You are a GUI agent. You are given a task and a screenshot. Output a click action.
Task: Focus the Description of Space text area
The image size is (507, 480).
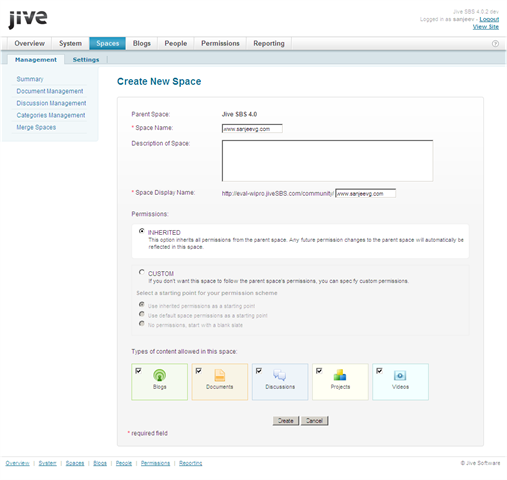pyautogui.click(x=327, y=161)
